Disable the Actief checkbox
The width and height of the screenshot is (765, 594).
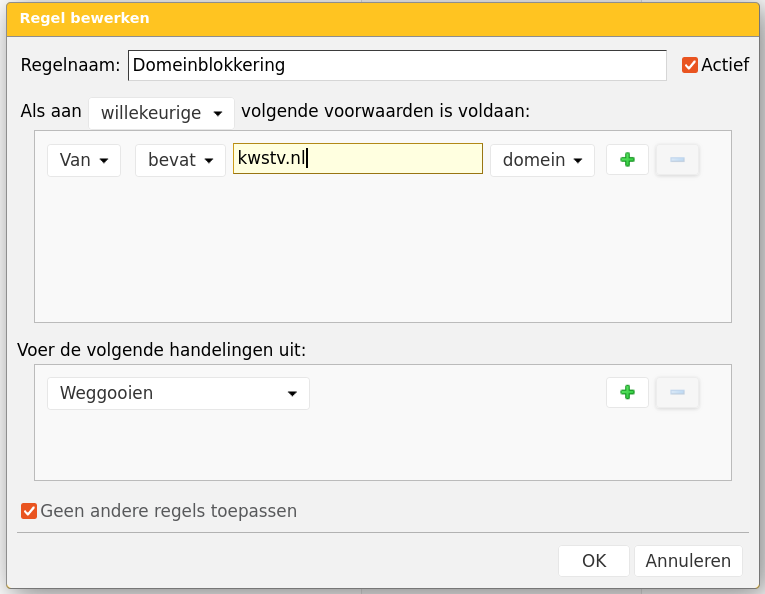(x=689, y=65)
